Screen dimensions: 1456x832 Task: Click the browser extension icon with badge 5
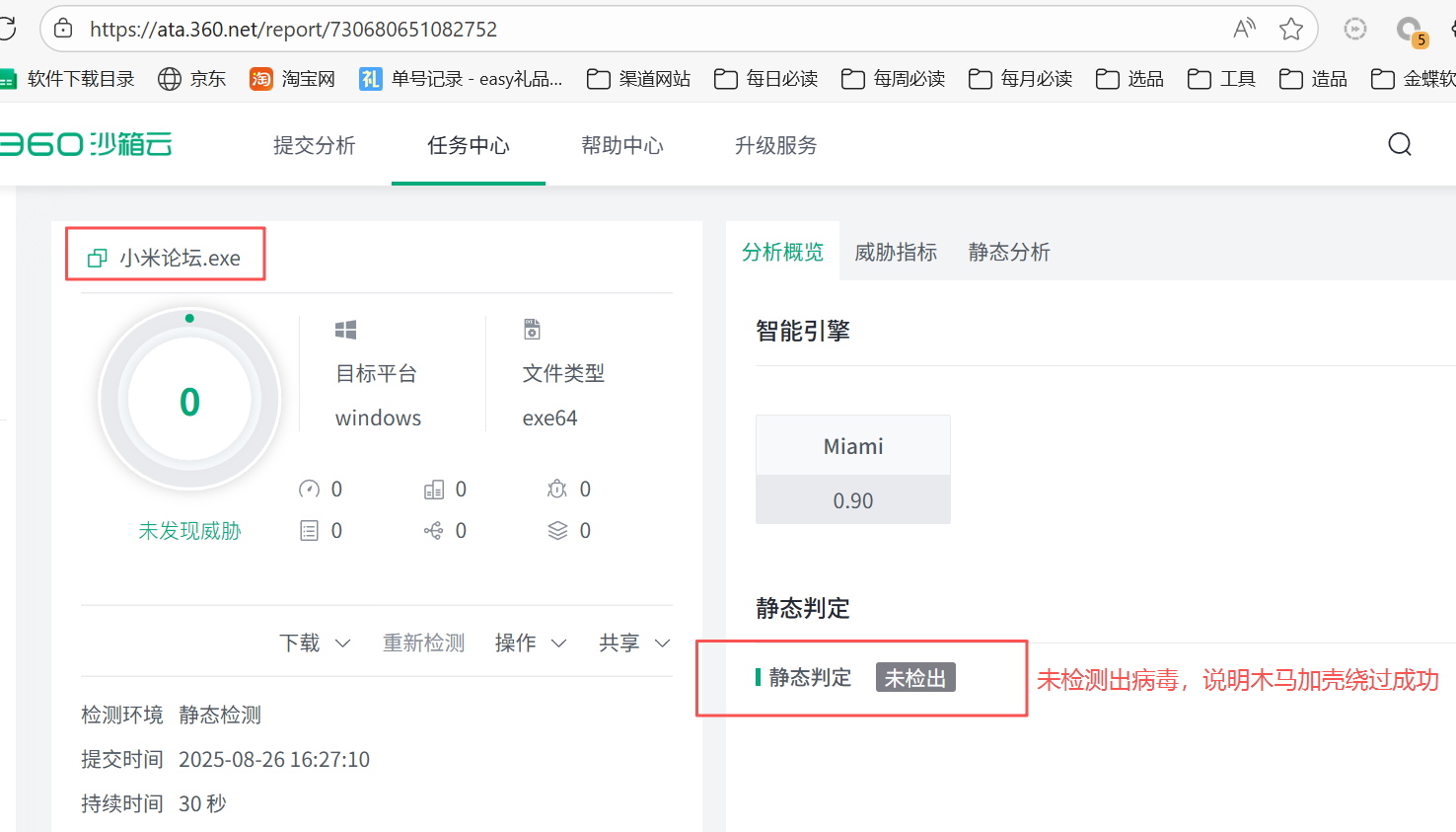1412,31
